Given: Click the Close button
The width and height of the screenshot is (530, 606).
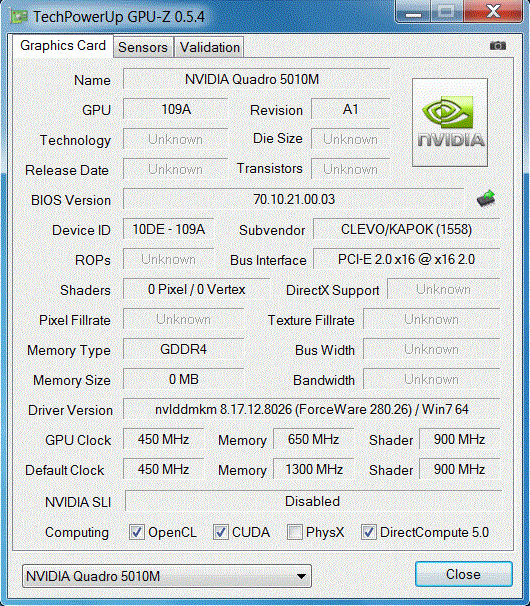Looking at the screenshot, I should tap(464, 574).
